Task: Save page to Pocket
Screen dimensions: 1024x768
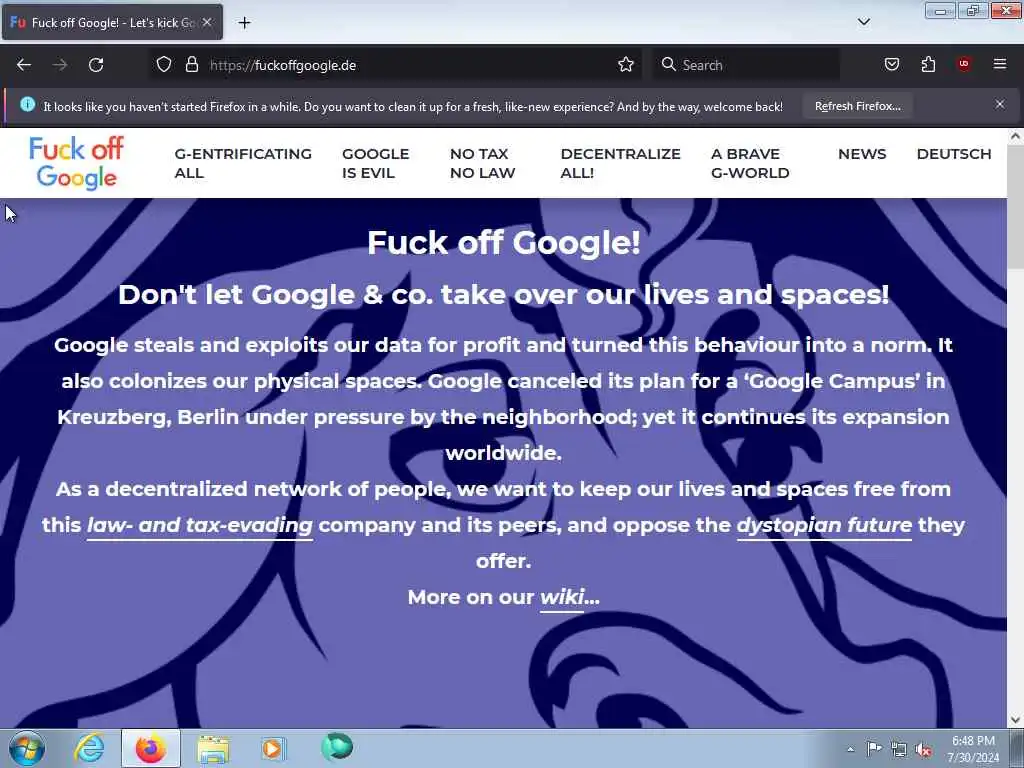Action: pos(891,65)
